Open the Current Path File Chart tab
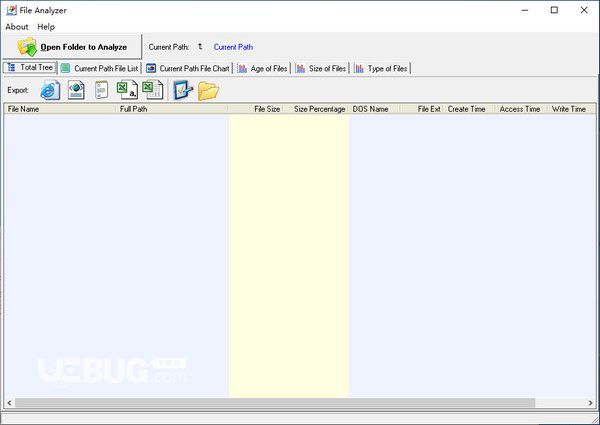This screenshot has height=425, width=600. click(x=188, y=68)
